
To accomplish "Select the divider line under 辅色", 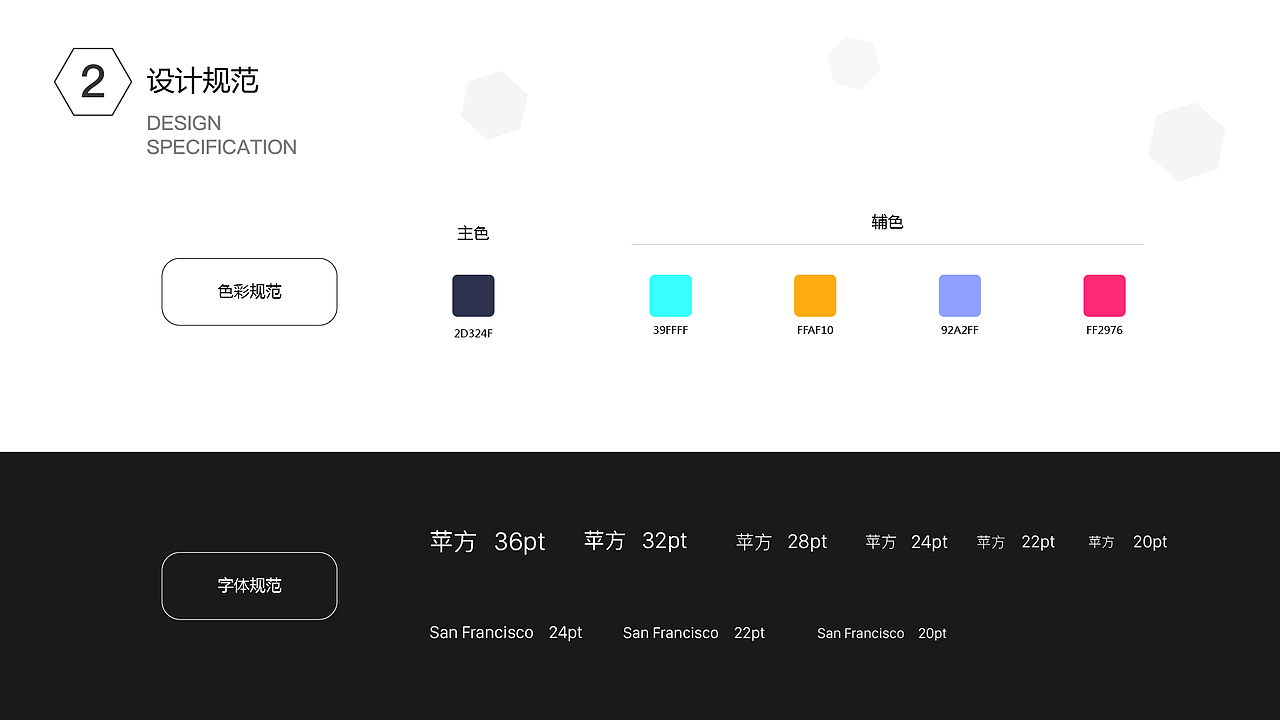I will 888,243.
